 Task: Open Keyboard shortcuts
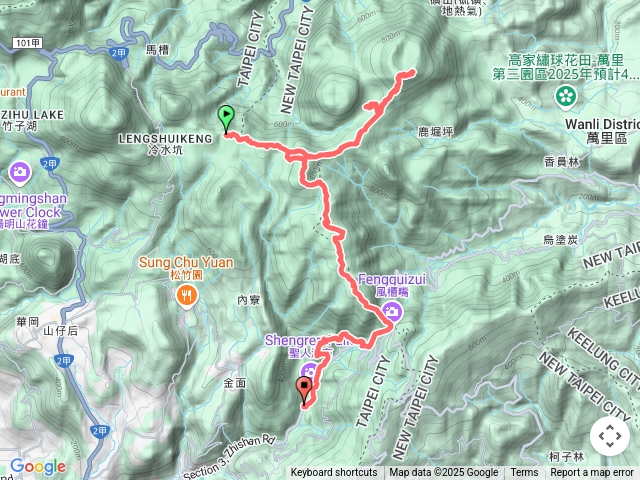point(334,473)
